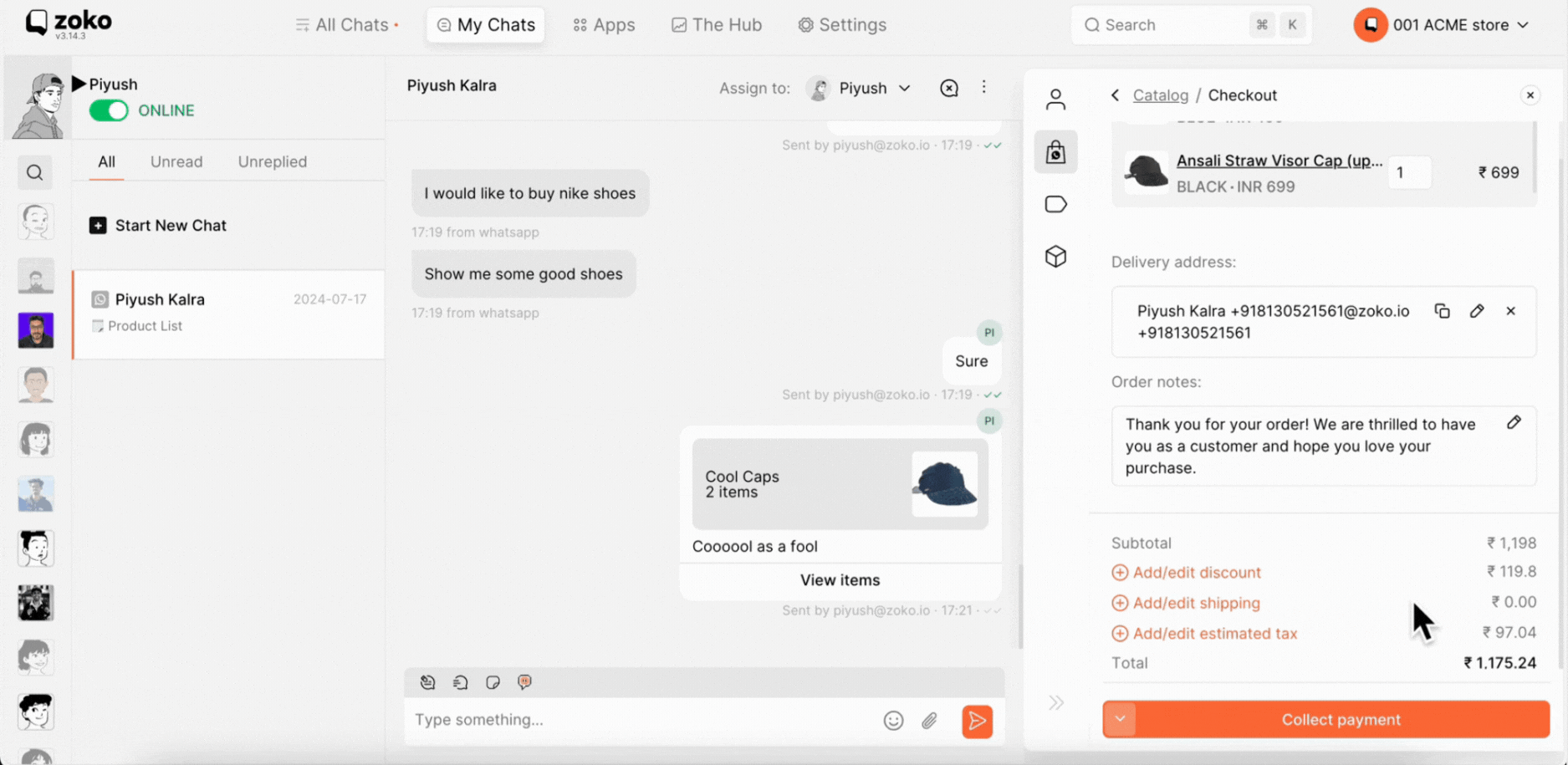Screen dimensions: 1568x765
Task: Open the chat three-dot menu
Action: point(983,87)
